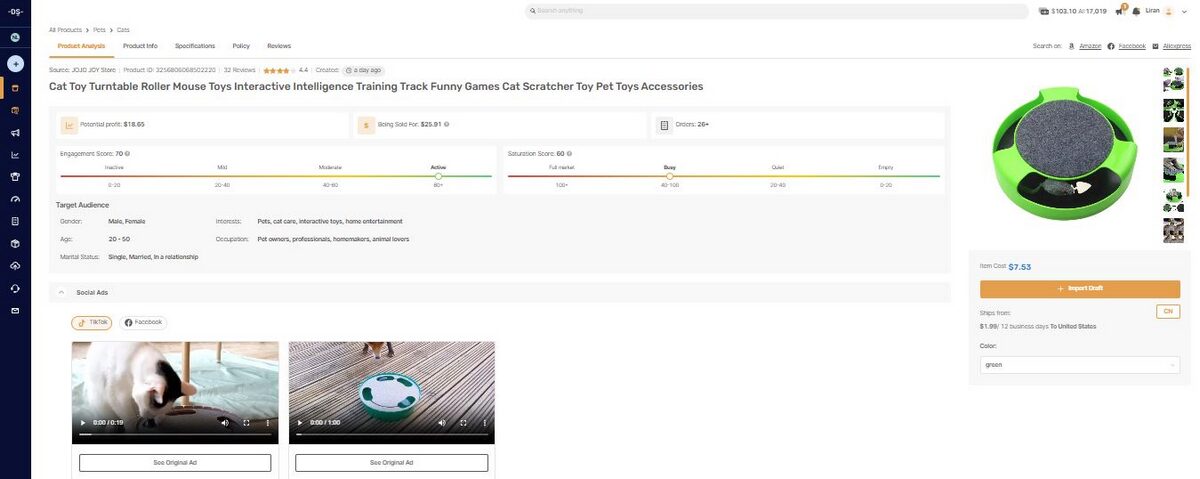This screenshot has width=1200, height=479.
Task: Click See Original Ad under second video
Action: coord(391,463)
